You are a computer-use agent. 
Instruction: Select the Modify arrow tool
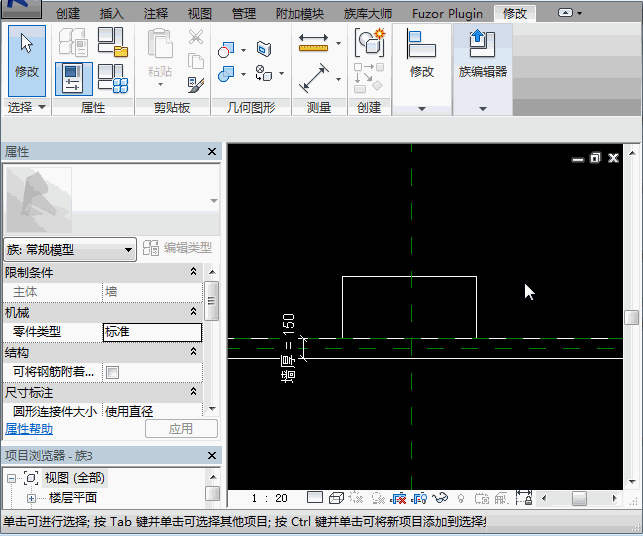(26, 58)
